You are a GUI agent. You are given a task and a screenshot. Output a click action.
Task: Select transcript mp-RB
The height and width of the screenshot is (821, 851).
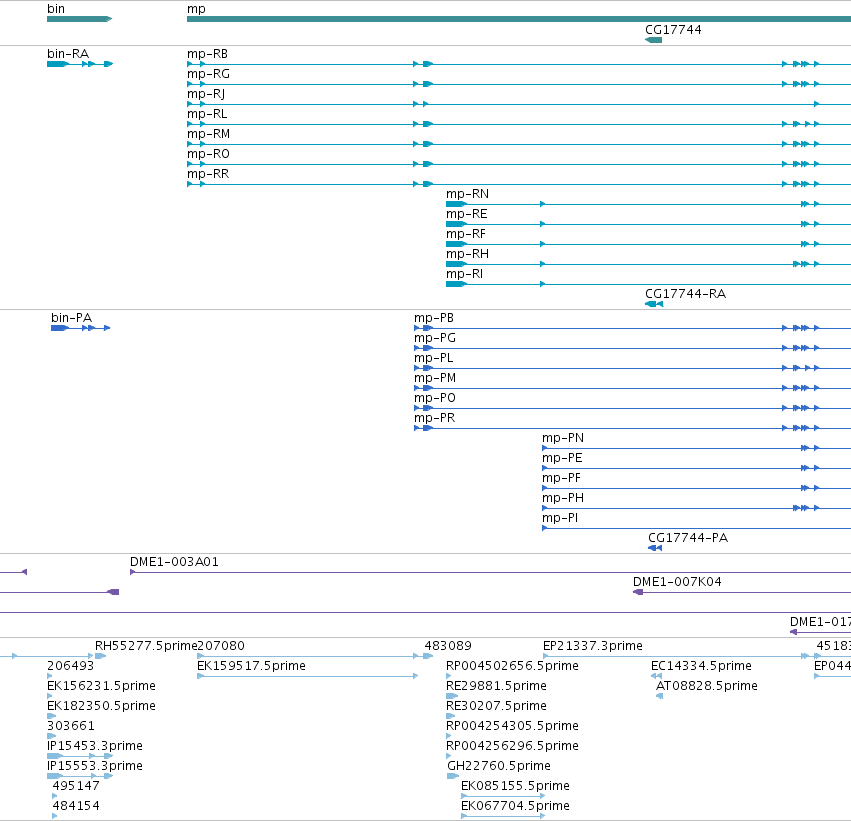207,54
